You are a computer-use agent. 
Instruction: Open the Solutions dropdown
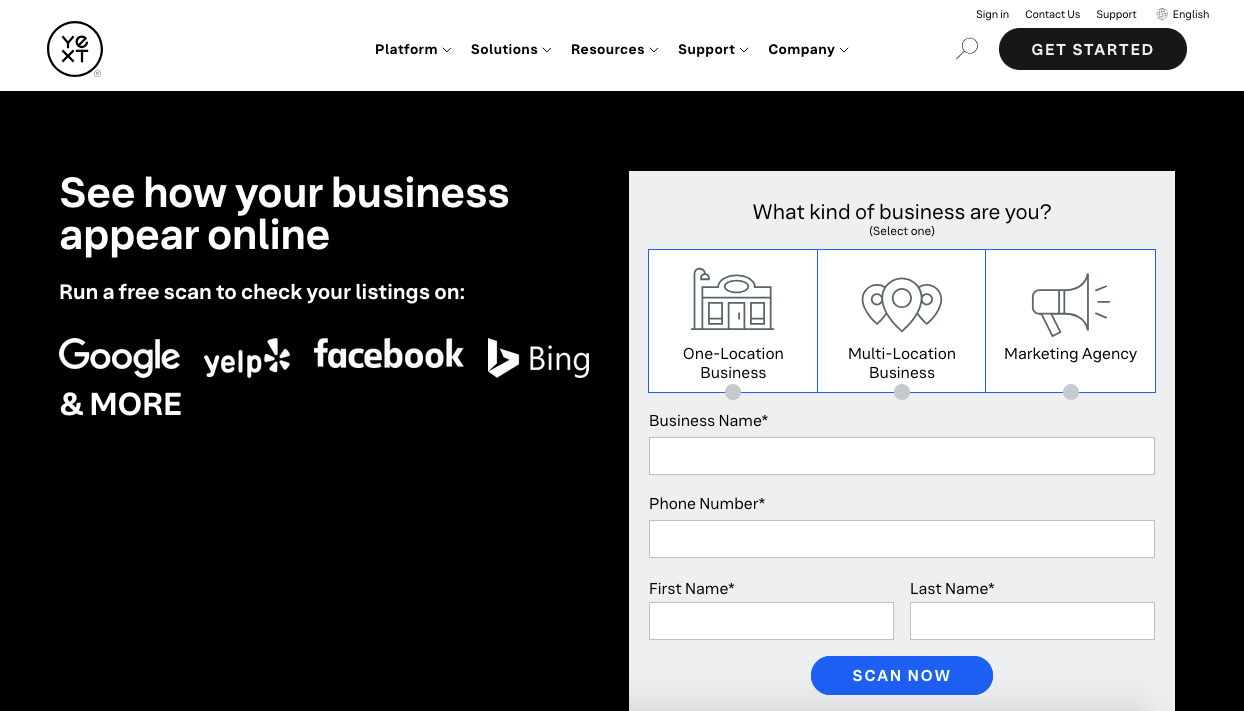click(x=510, y=49)
